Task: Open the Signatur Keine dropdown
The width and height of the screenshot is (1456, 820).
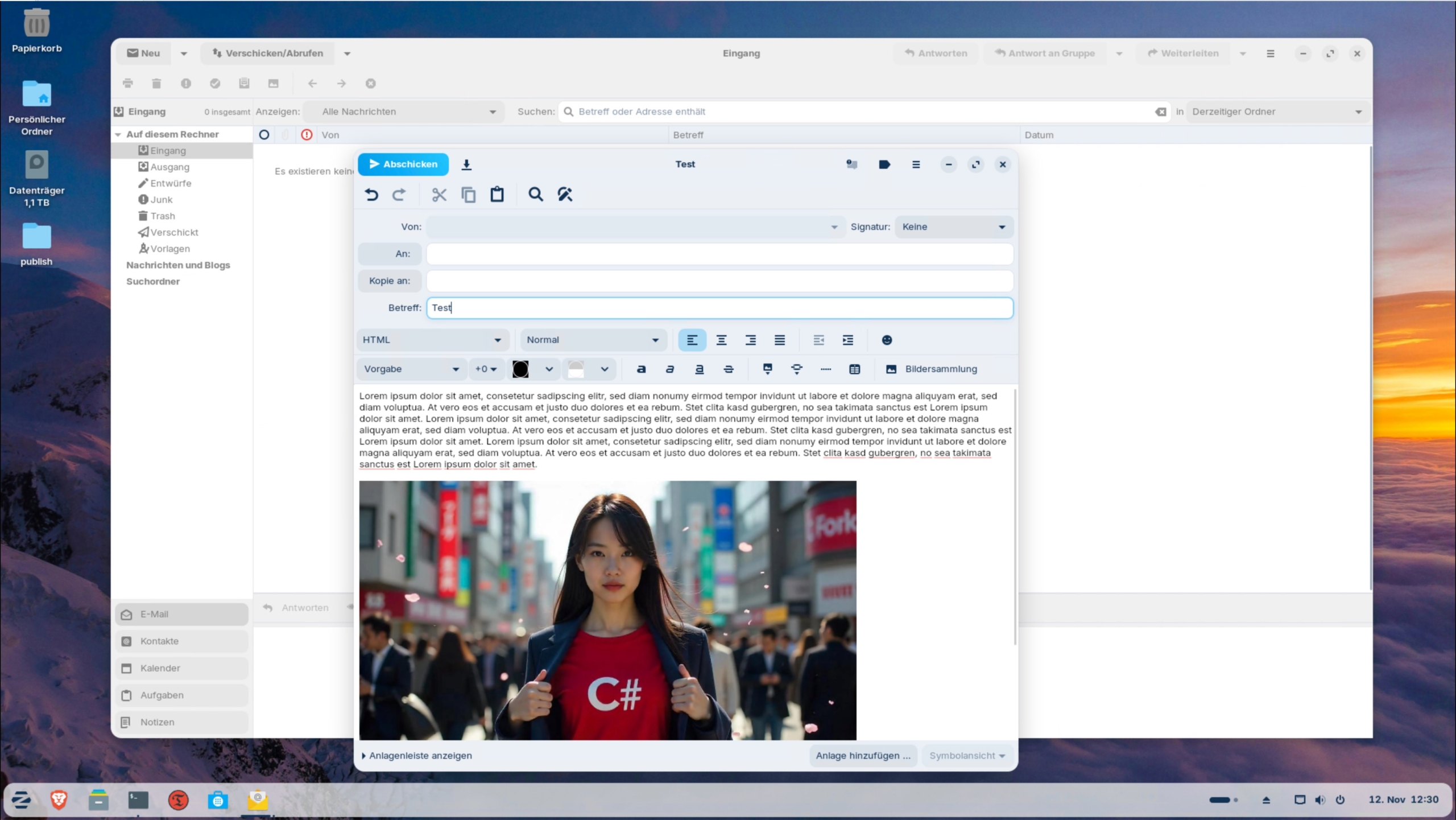Action: pos(953,227)
